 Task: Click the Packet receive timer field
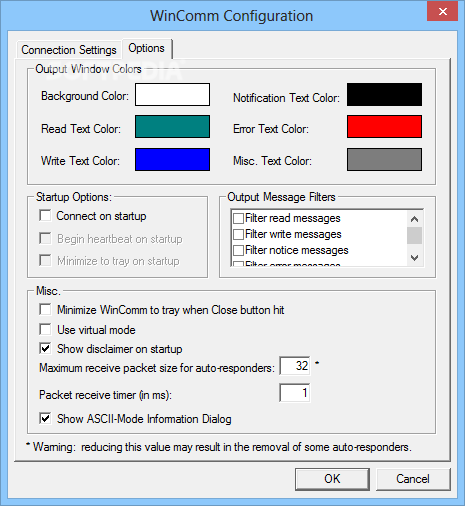pos(295,393)
